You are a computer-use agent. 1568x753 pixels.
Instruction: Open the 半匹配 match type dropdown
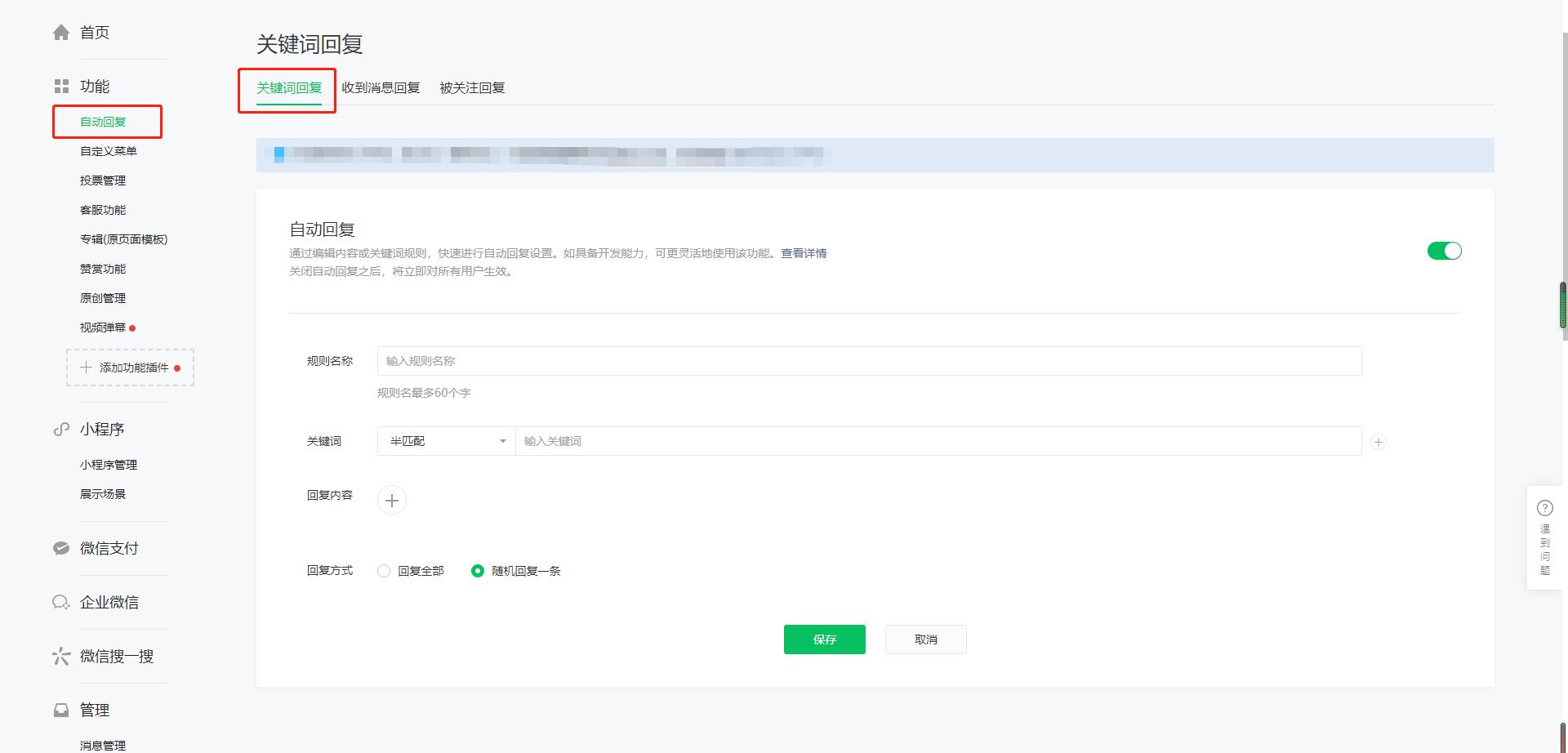(x=445, y=441)
